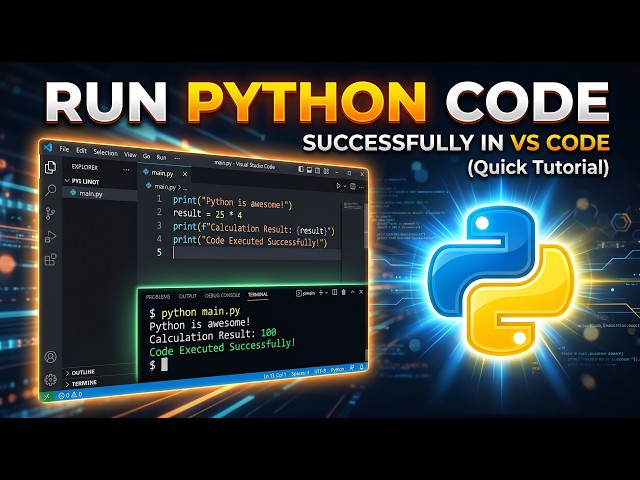
Task: Click the editor minimap
Action: (351, 206)
